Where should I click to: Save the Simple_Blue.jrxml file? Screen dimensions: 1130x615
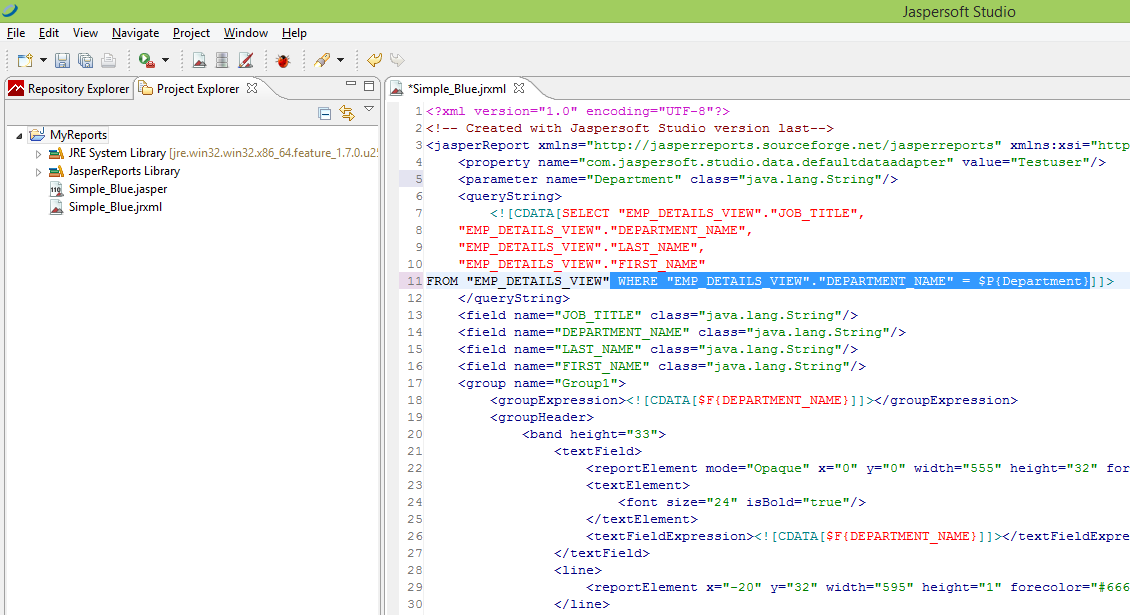[x=62, y=59]
